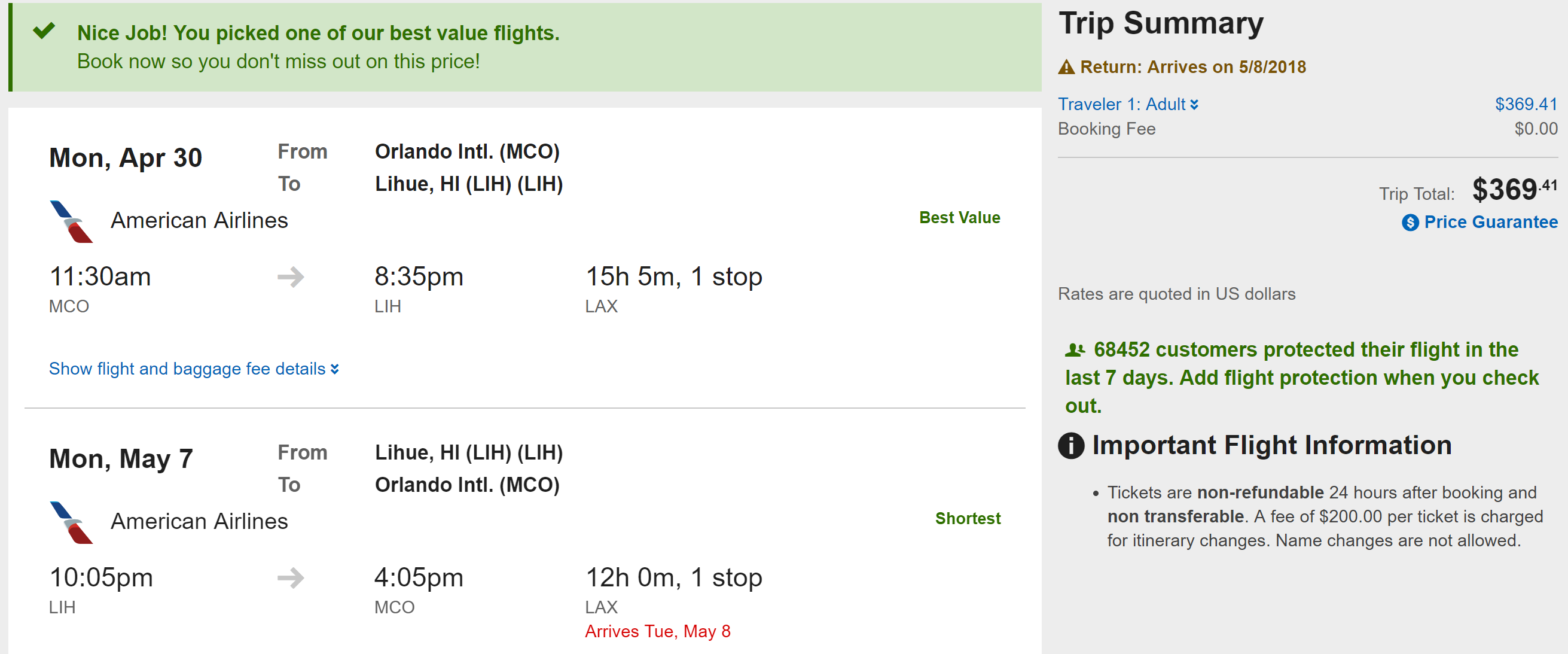The image size is (1568, 654).
Task: Click the customers icon beside 68452
Action: point(1075,350)
